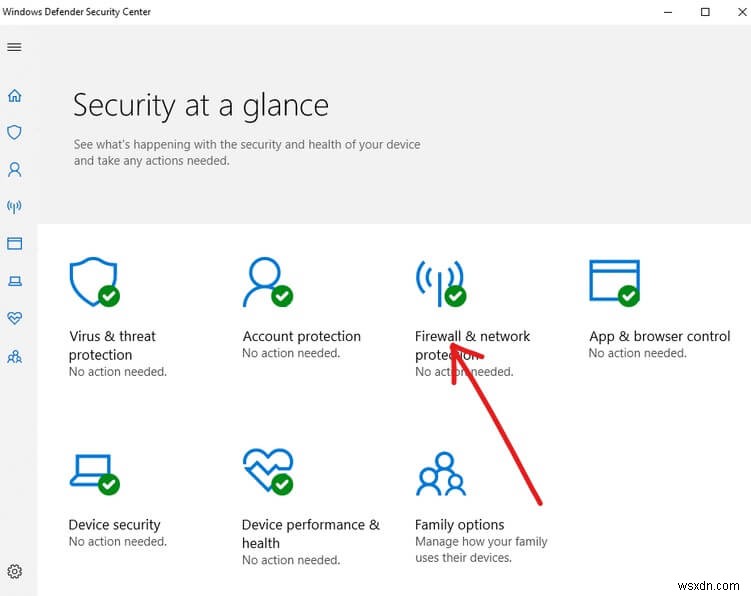Open Virus & threat protection sidebar shield icon
Image resolution: width=751 pixels, height=596 pixels.
[x=14, y=132]
